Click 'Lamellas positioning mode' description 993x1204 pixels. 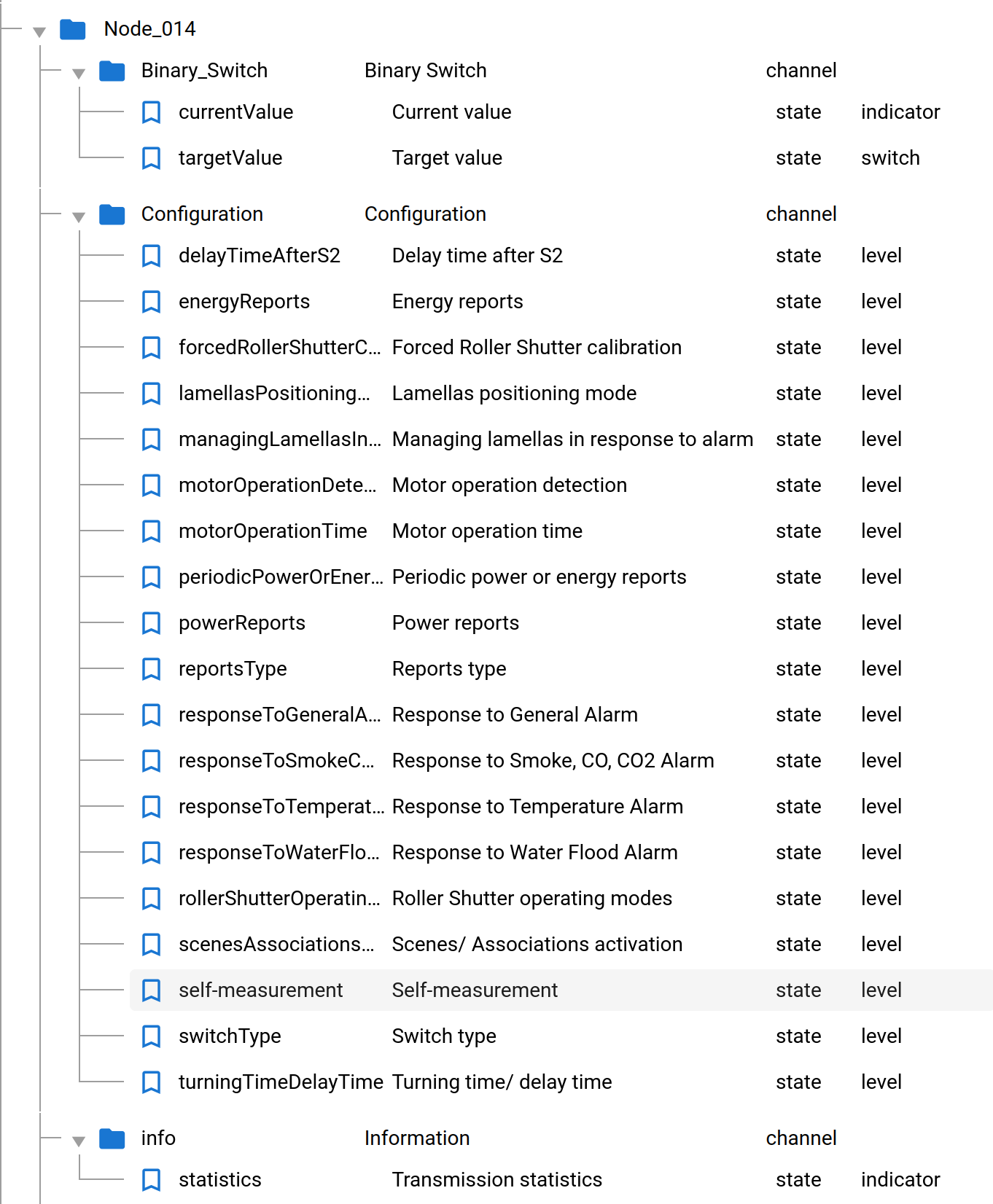pyautogui.click(x=515, y=394)
